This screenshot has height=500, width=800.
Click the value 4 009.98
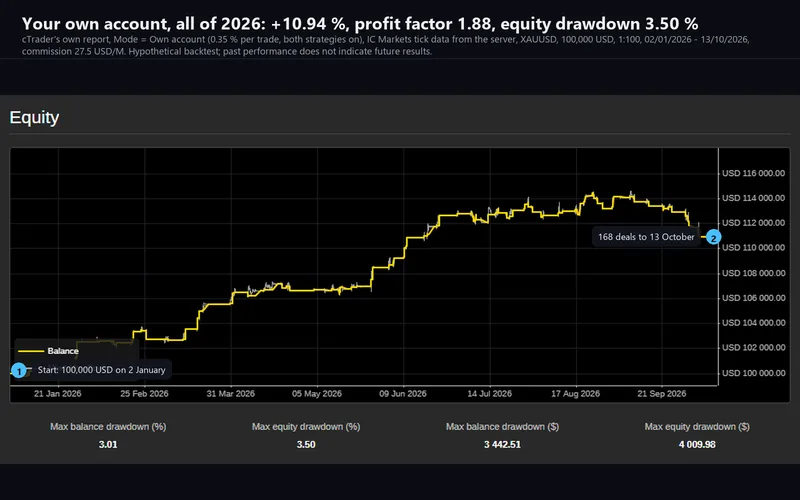coord(697,444)
